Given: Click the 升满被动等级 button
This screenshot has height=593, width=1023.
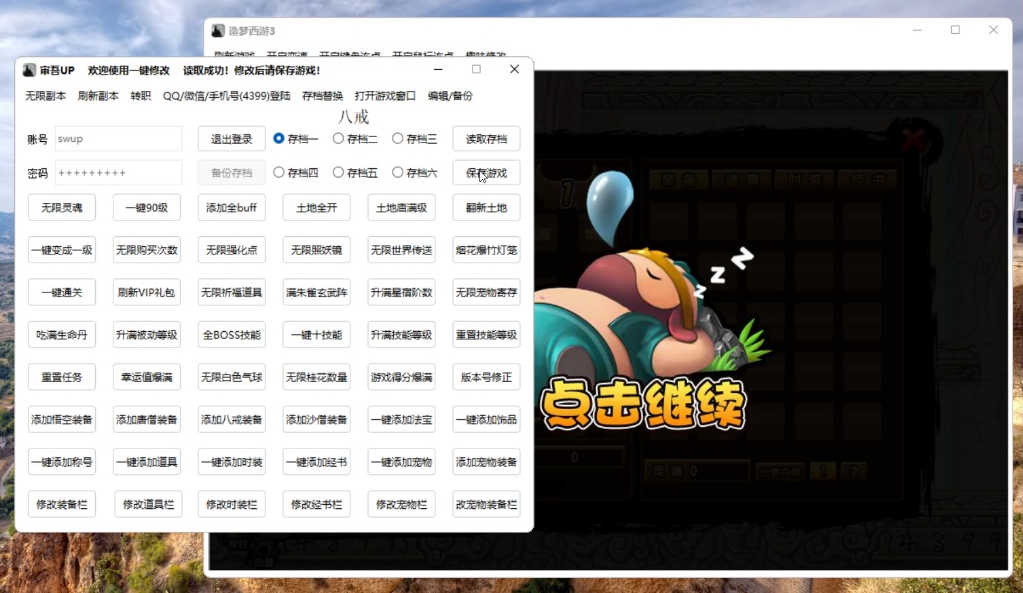Looking at the screenshot, I should tap(147, 335).
